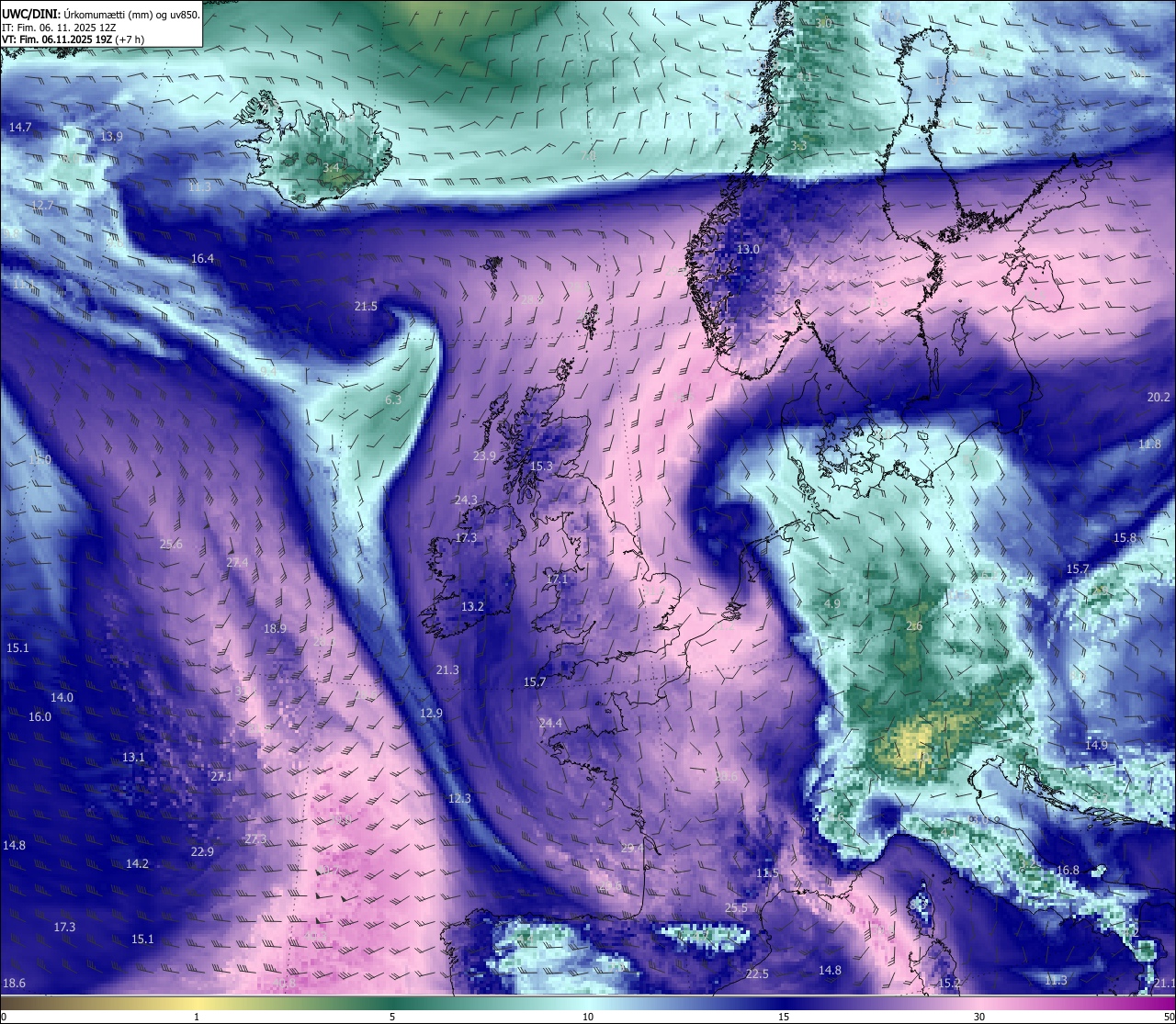The width and height of the screenshot is (1176, 1024).
Task: Click the map value '6.3'
Action: pyautogui.click(x=393, y=400)
